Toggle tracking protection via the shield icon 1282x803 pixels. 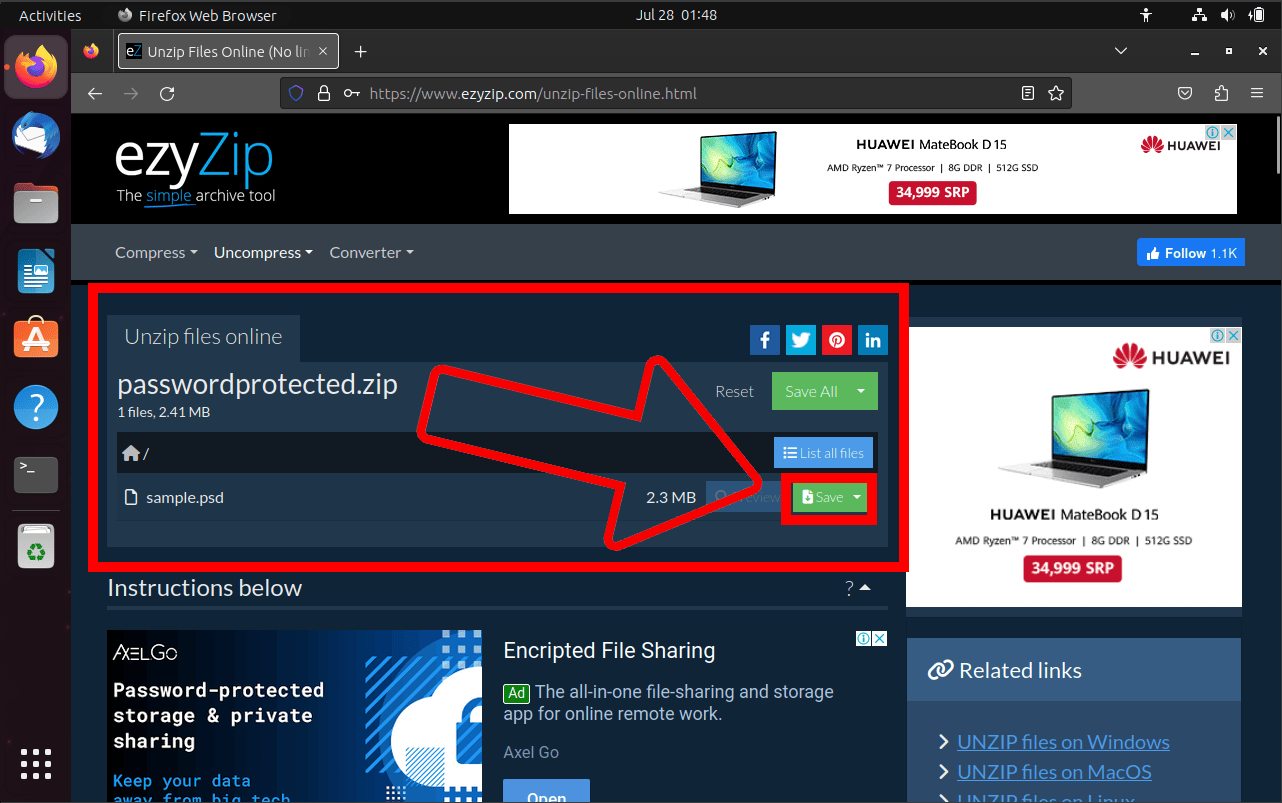pos(295,92)
